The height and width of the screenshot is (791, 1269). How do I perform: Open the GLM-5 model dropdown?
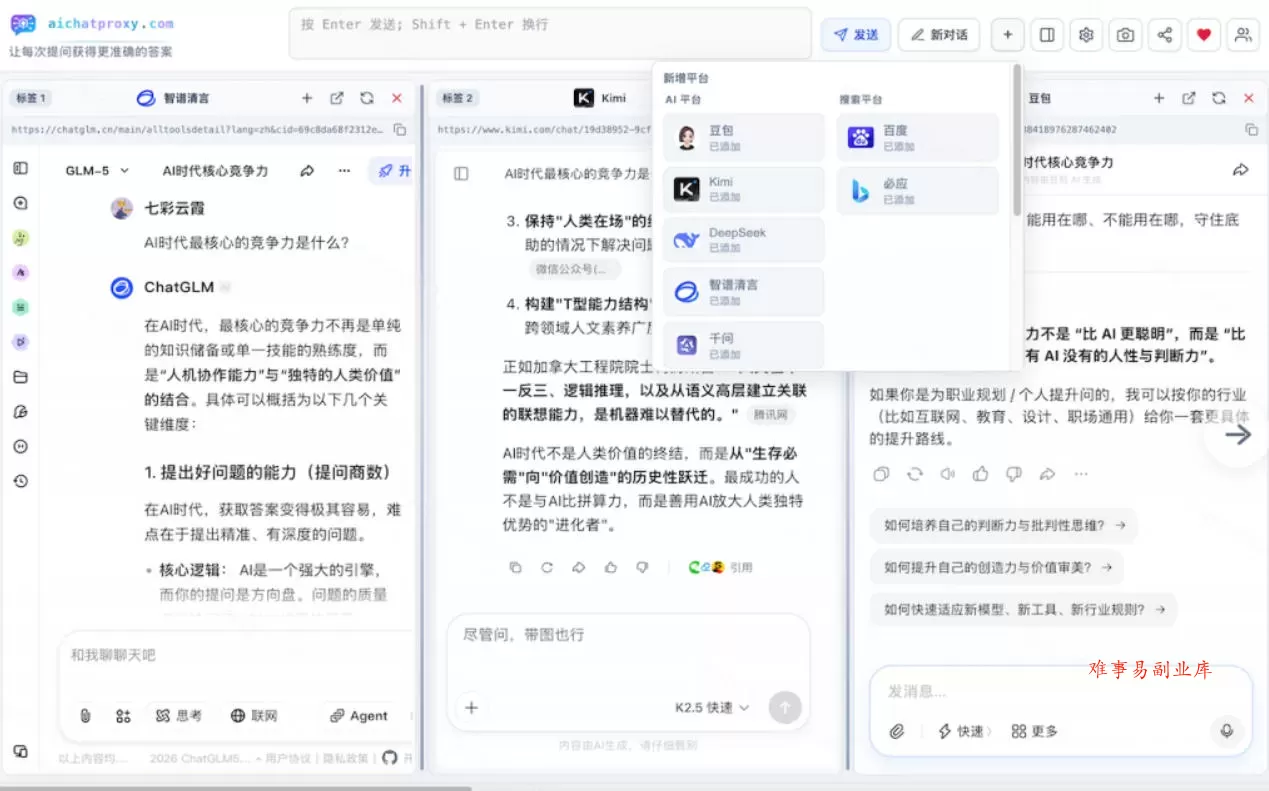[x=98, y=171]
